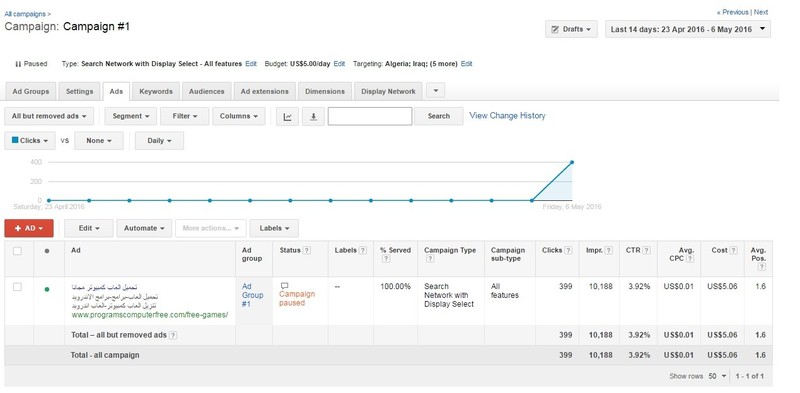Screen dimensions: 800x393
Task: Click Edit link next to campaign type
Action: coord(251,64)
